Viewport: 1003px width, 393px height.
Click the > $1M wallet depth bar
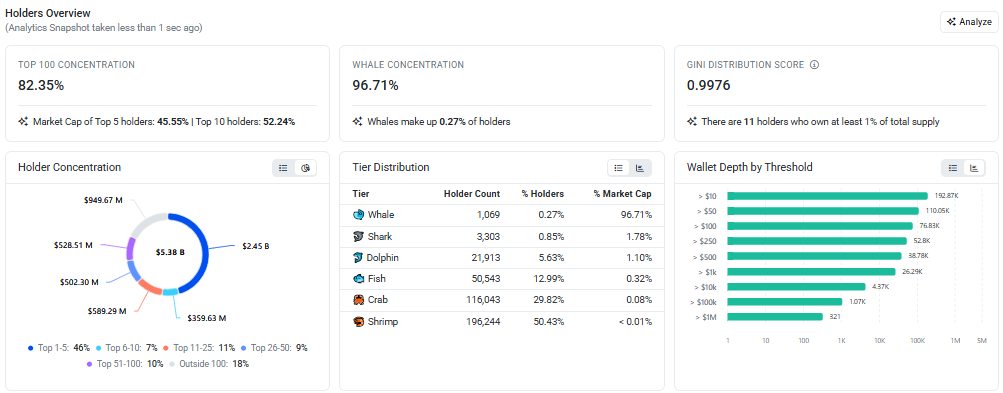775,316
